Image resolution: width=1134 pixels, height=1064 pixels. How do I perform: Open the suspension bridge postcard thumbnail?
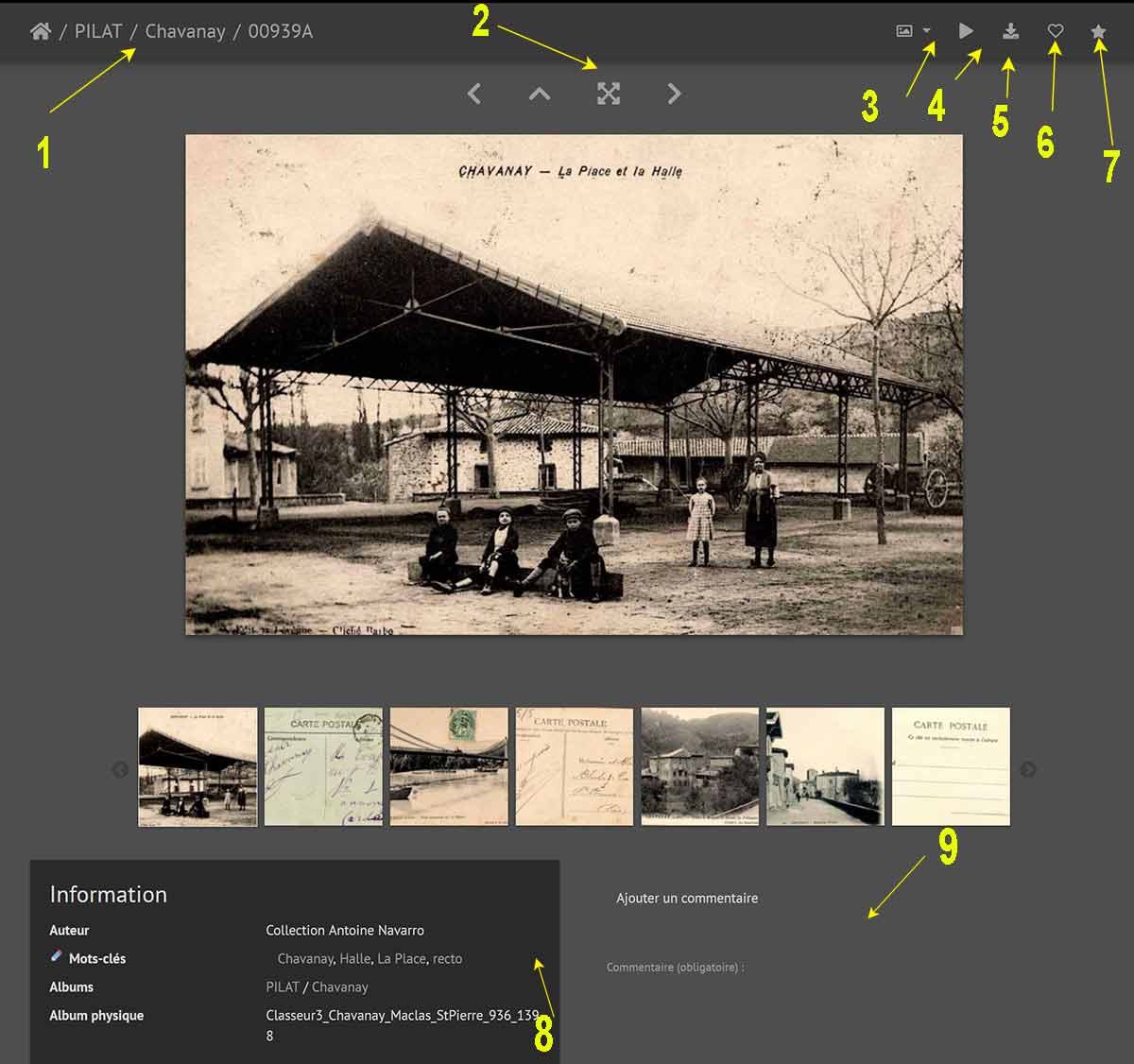coord(449,766)
